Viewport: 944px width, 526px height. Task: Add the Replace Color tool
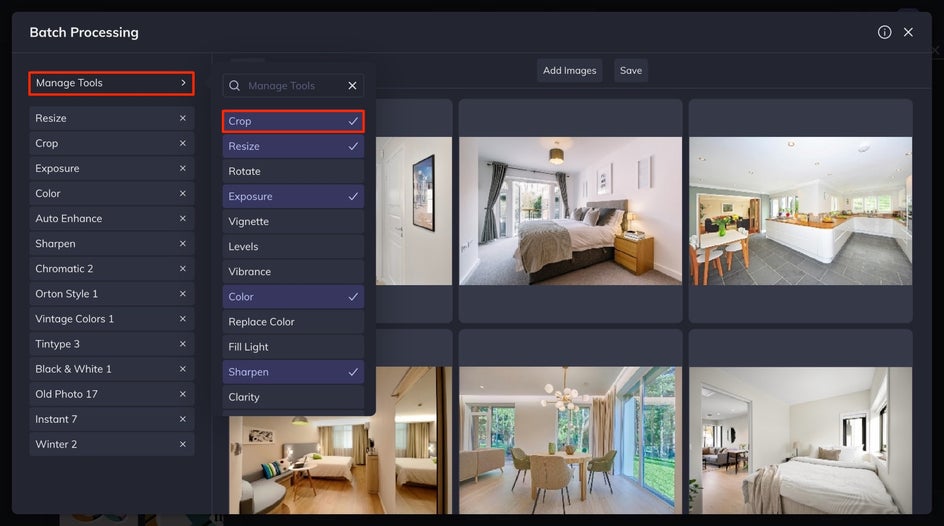coord(293,322)
